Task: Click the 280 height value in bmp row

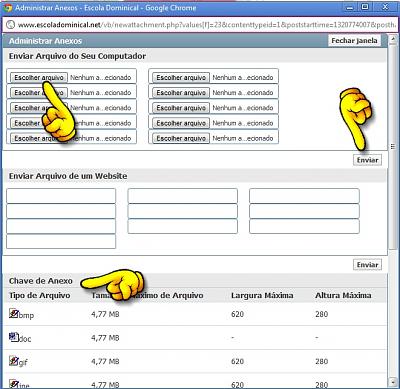Action: 322,314
